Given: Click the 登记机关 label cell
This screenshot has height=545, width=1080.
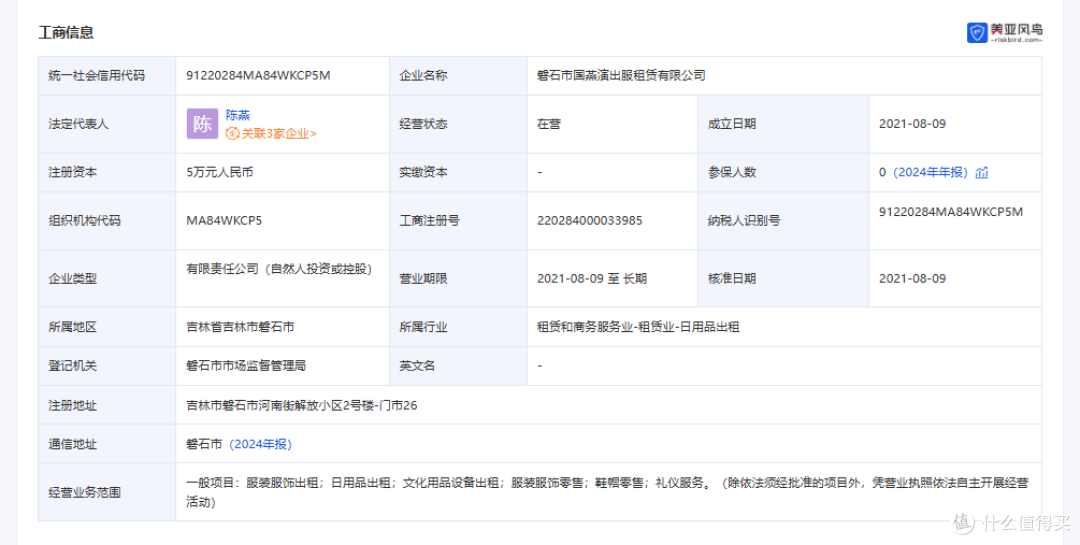Looking at the screenshot, I should (x=107, y=366).
